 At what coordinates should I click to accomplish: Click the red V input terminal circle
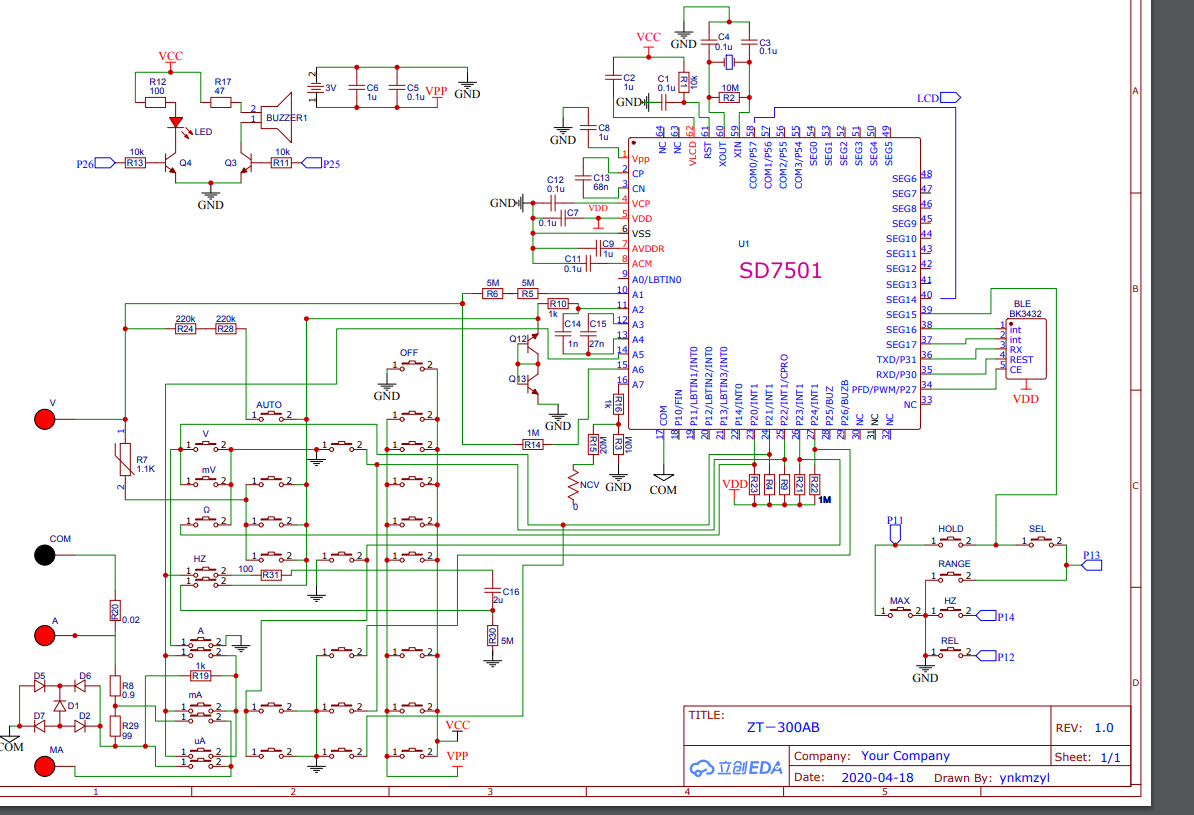(45, 419)
